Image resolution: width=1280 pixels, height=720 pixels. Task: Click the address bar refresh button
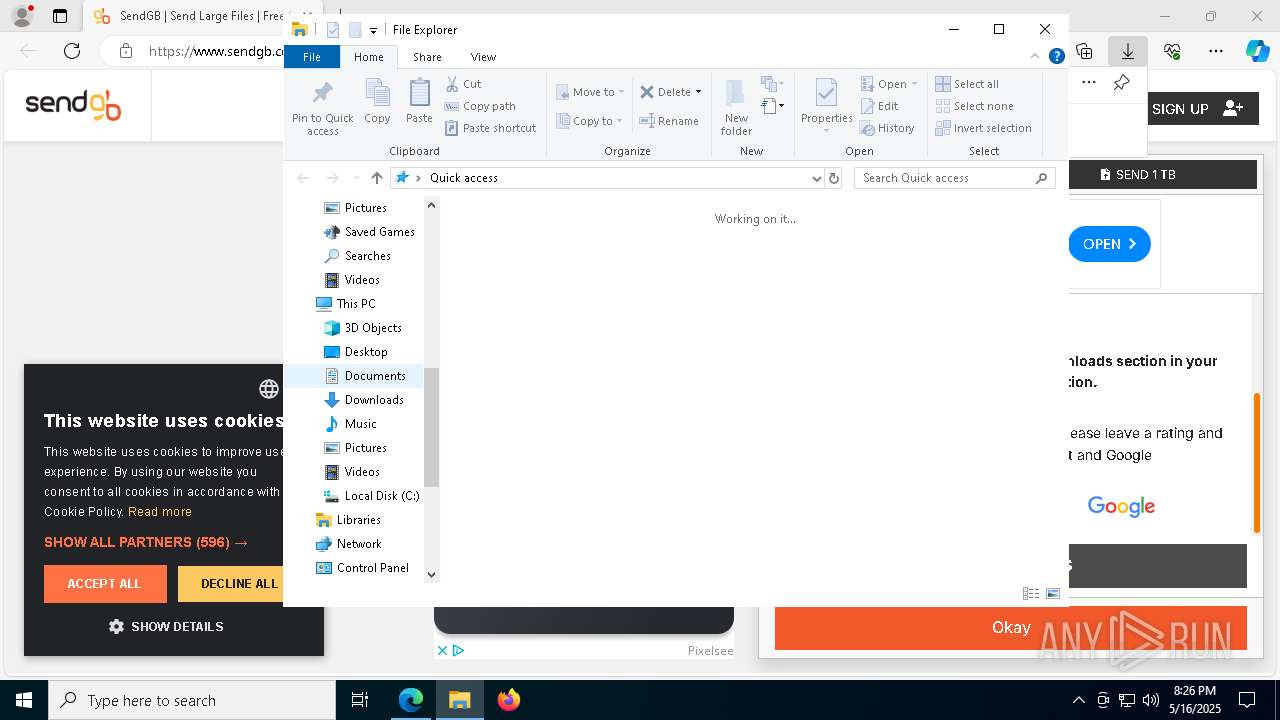coord(834,178)
